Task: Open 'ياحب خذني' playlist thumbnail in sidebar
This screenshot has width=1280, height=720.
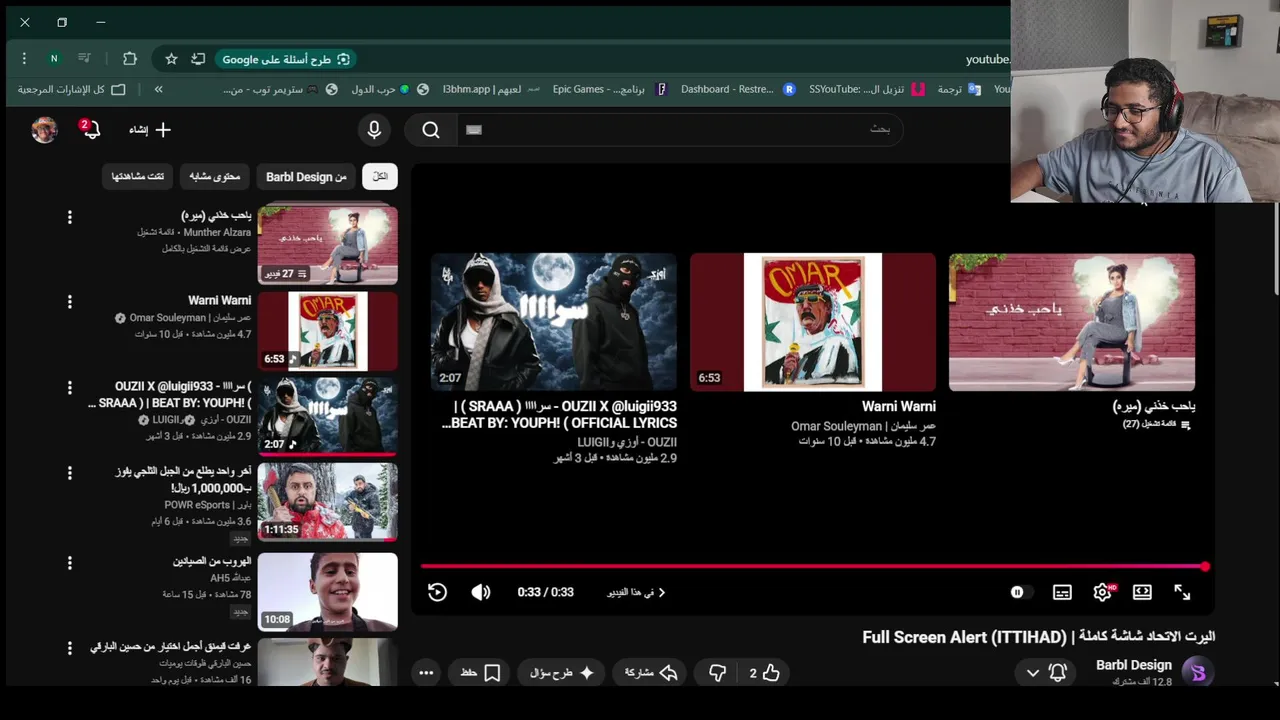Action: (x=328, y=245)
